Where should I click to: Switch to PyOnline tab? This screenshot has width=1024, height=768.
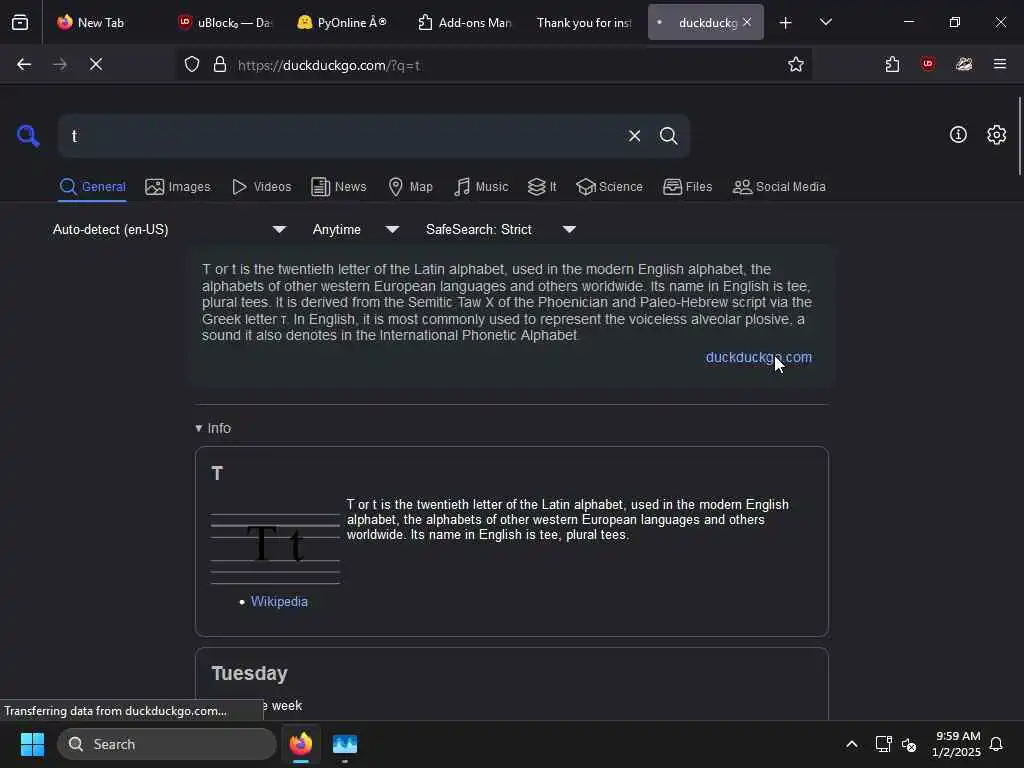pos(343,22)
